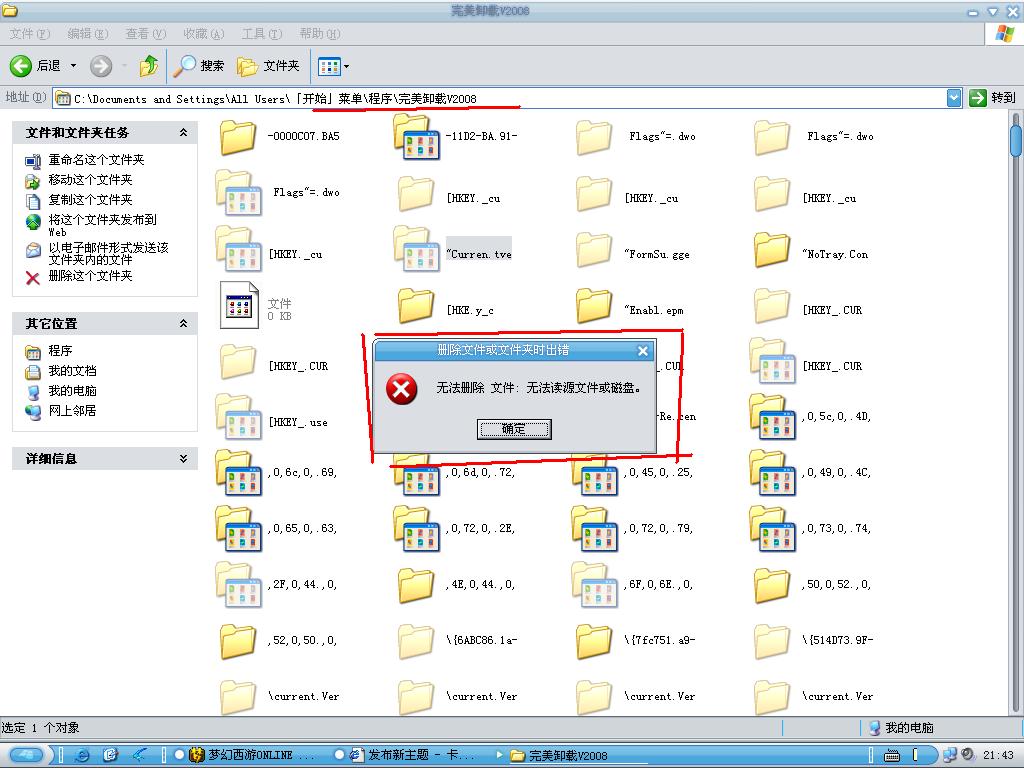Select the -11D2-BA.91- folder icon
This screenshot has width=1024, height=768.
[x=417, y=137]
